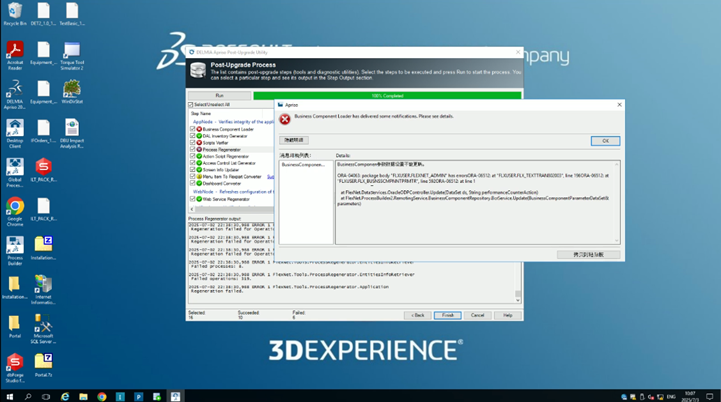Open the Portal folder icon
This screenshot has height=402, width=721.
click(15, 327)
